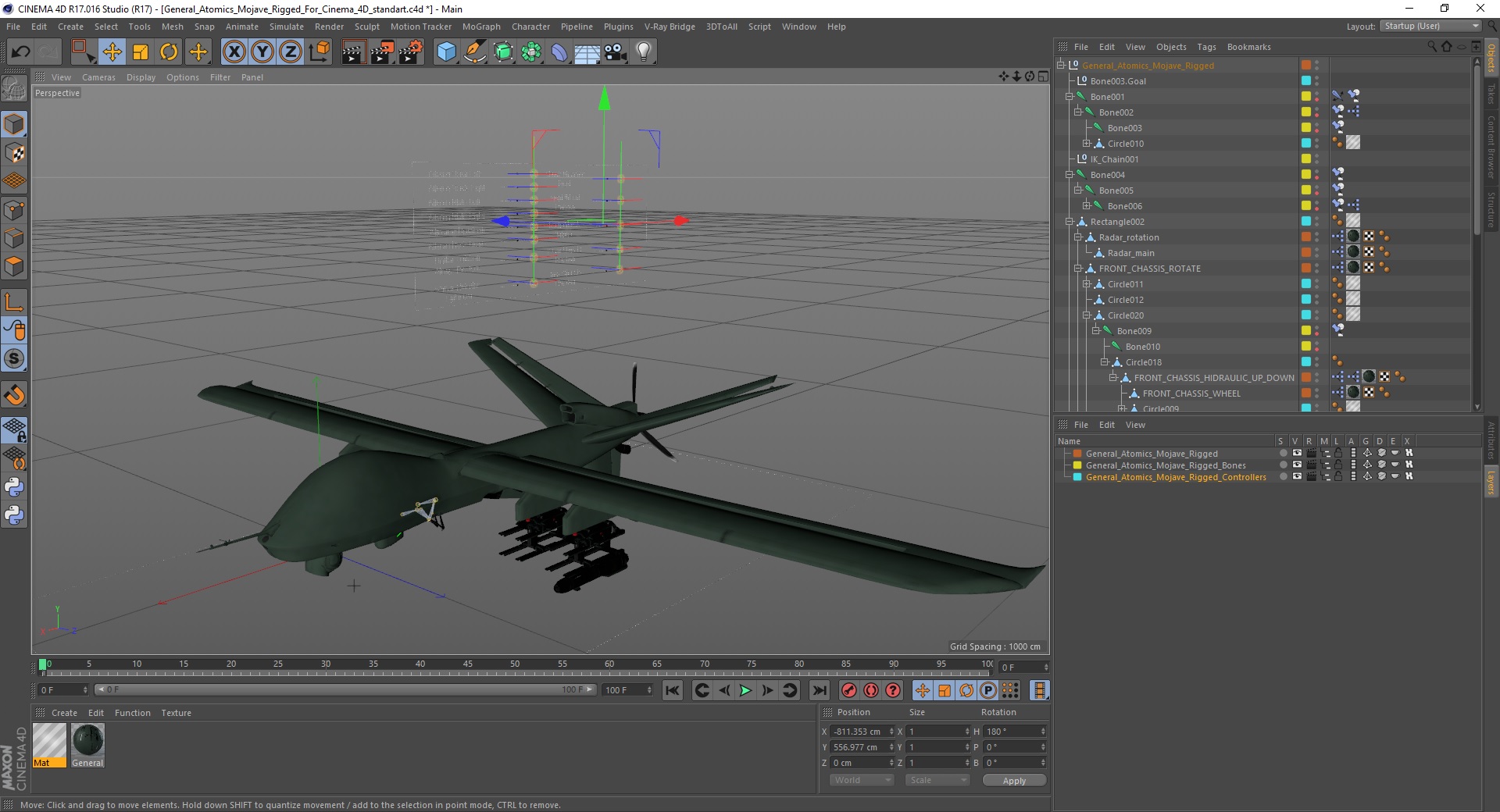Click the Objects side tab
Image resolution: width=1500 pixels, height=812 pixels.
point(1491,57)
